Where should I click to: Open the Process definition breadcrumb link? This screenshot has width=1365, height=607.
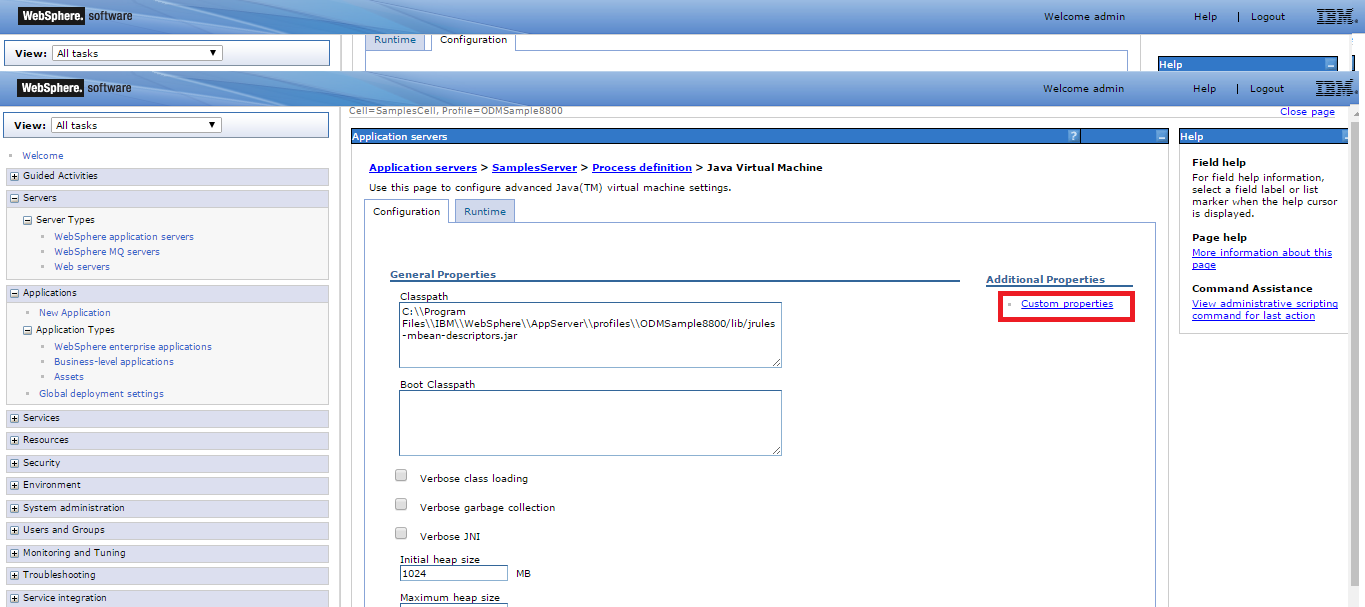(642, 167)
